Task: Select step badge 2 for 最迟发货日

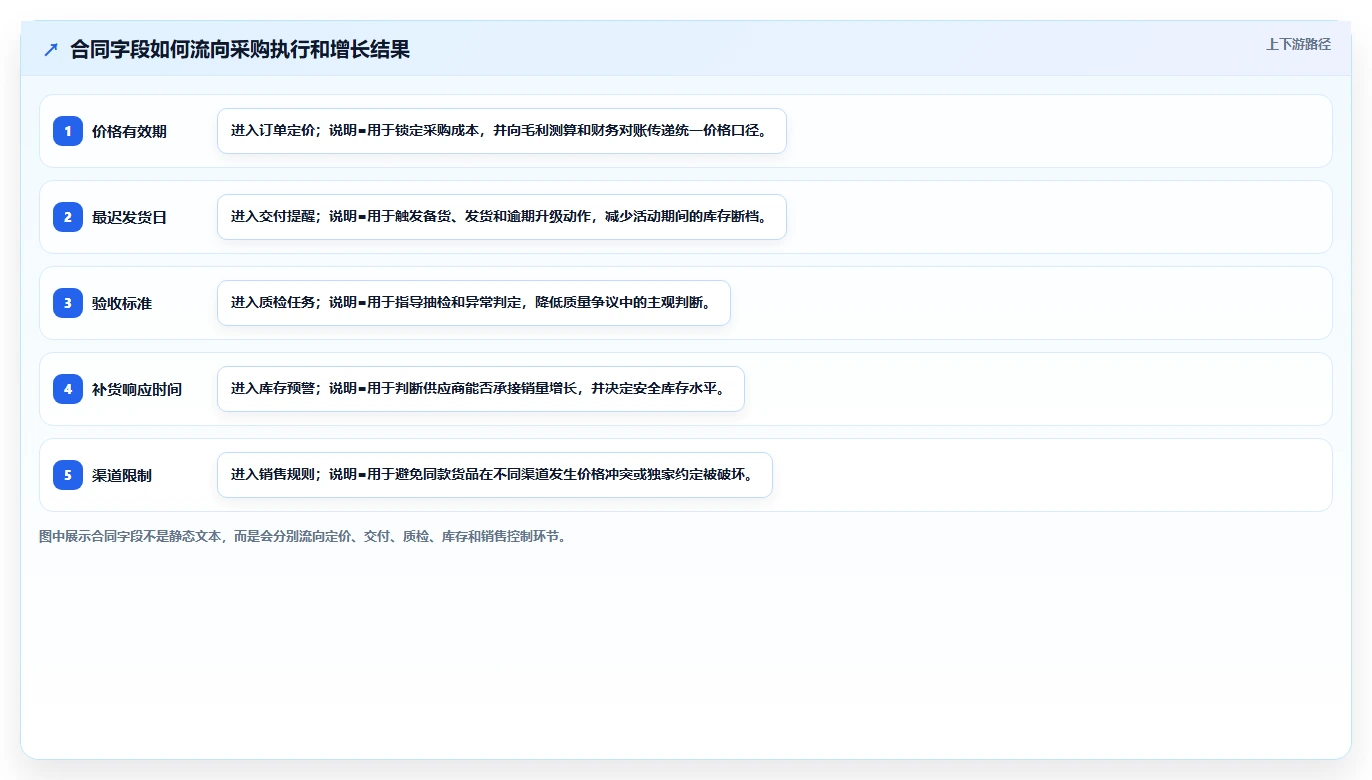Action: point(68,217)
